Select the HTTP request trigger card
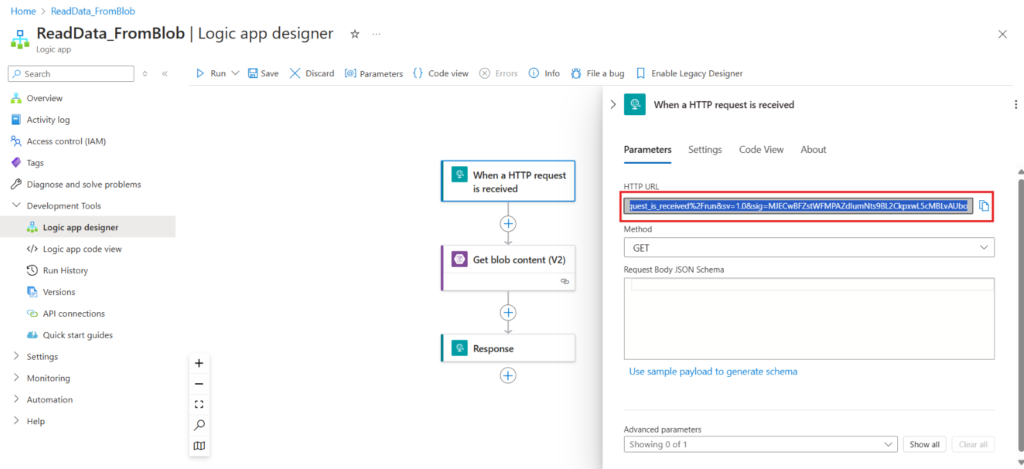 click(x=508, y=181)
